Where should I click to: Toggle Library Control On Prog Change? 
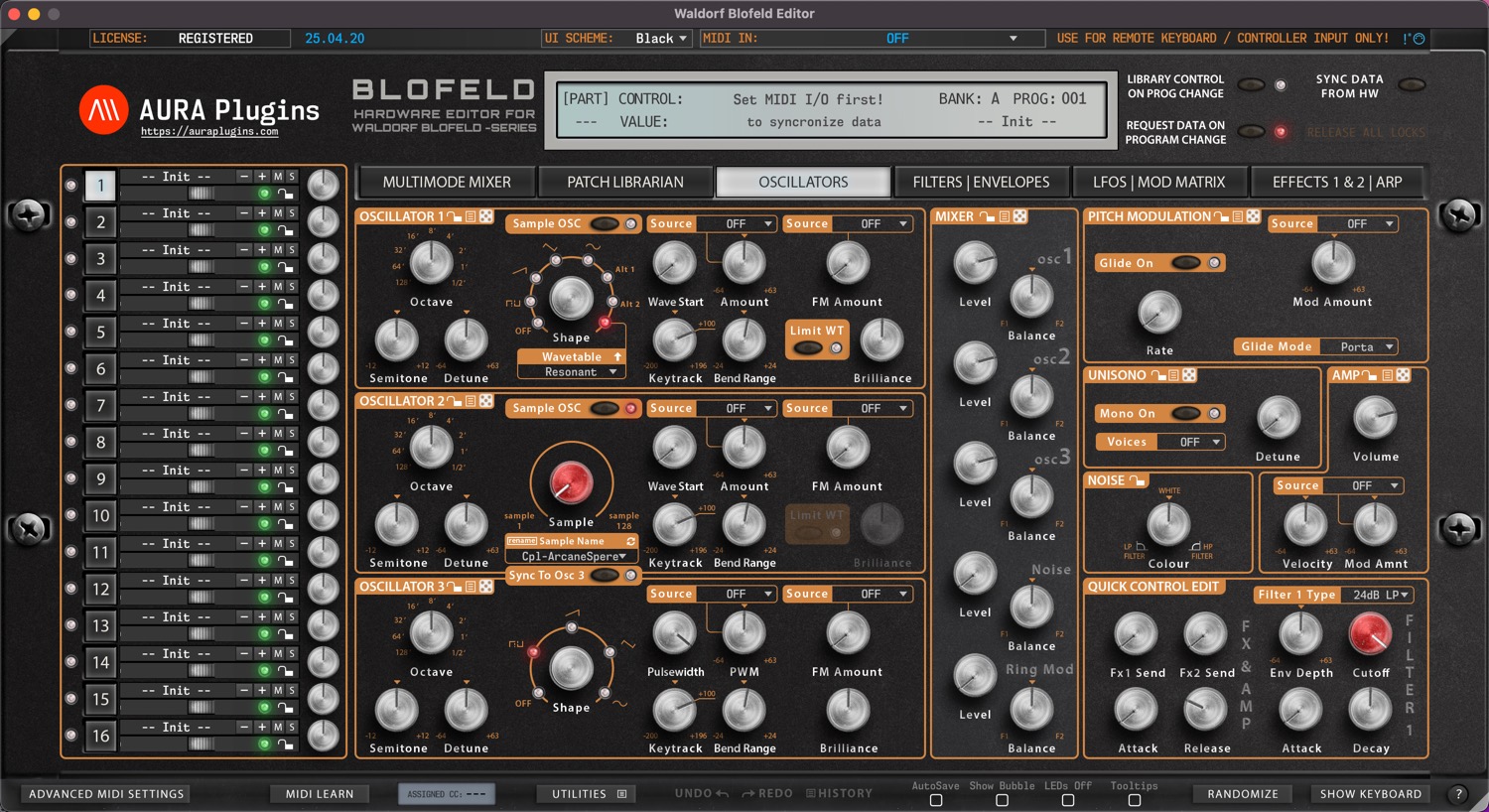[x=1251, y=85]
